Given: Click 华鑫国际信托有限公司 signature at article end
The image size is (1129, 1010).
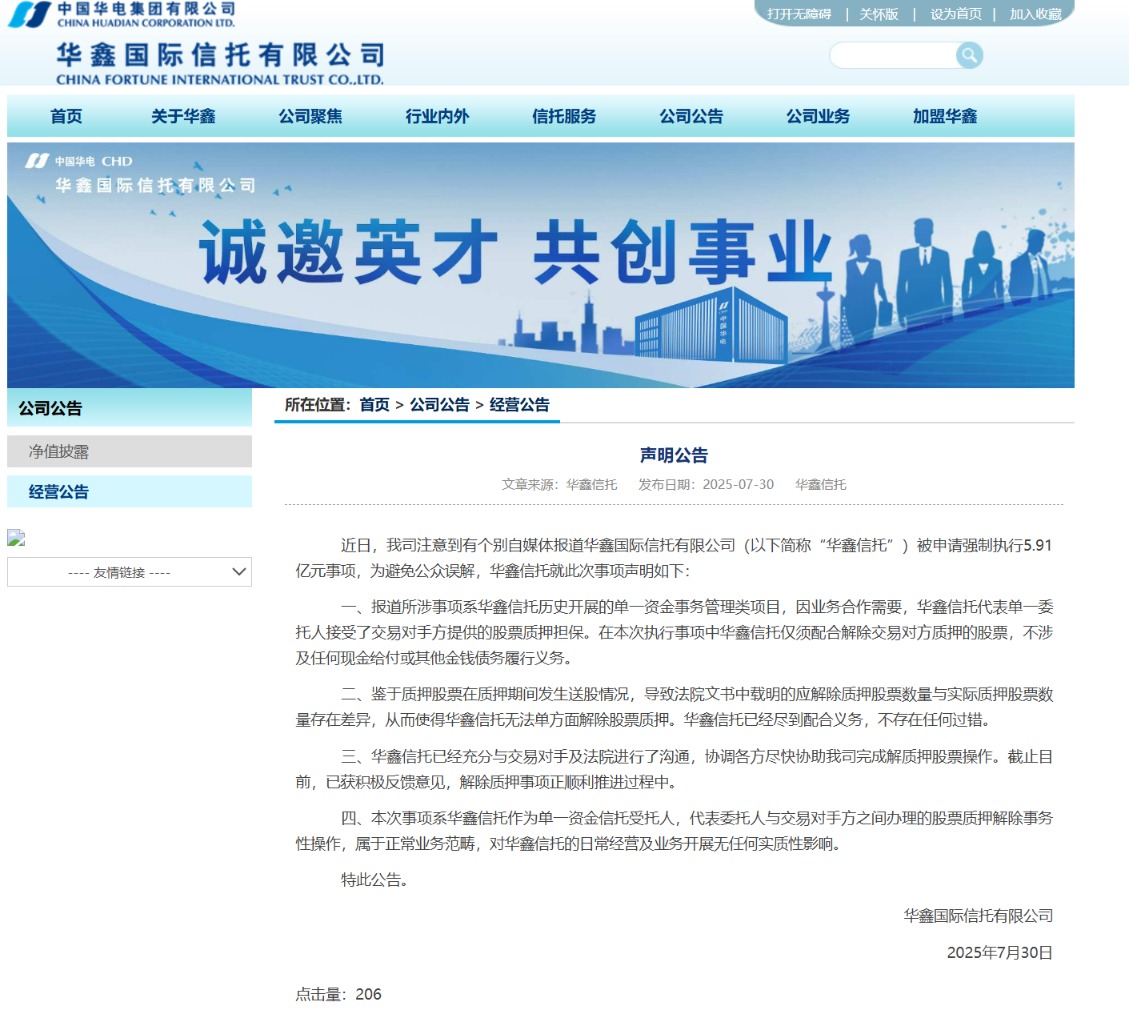Looking at the screenshot, I should [978, 916].
